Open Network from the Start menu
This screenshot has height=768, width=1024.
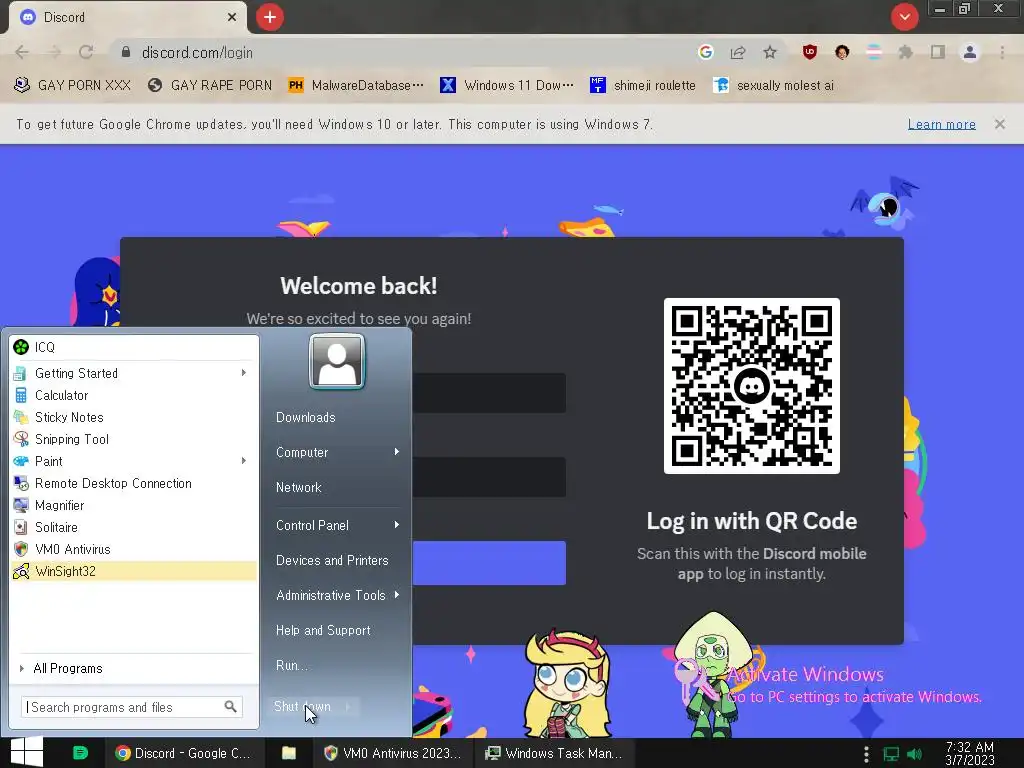[x=298, y=487]
